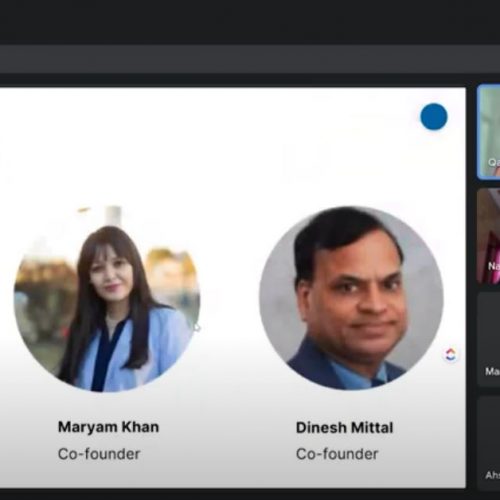Select the dark participant tile labeled Ahs
500x500 pixels.
[489, 443]
